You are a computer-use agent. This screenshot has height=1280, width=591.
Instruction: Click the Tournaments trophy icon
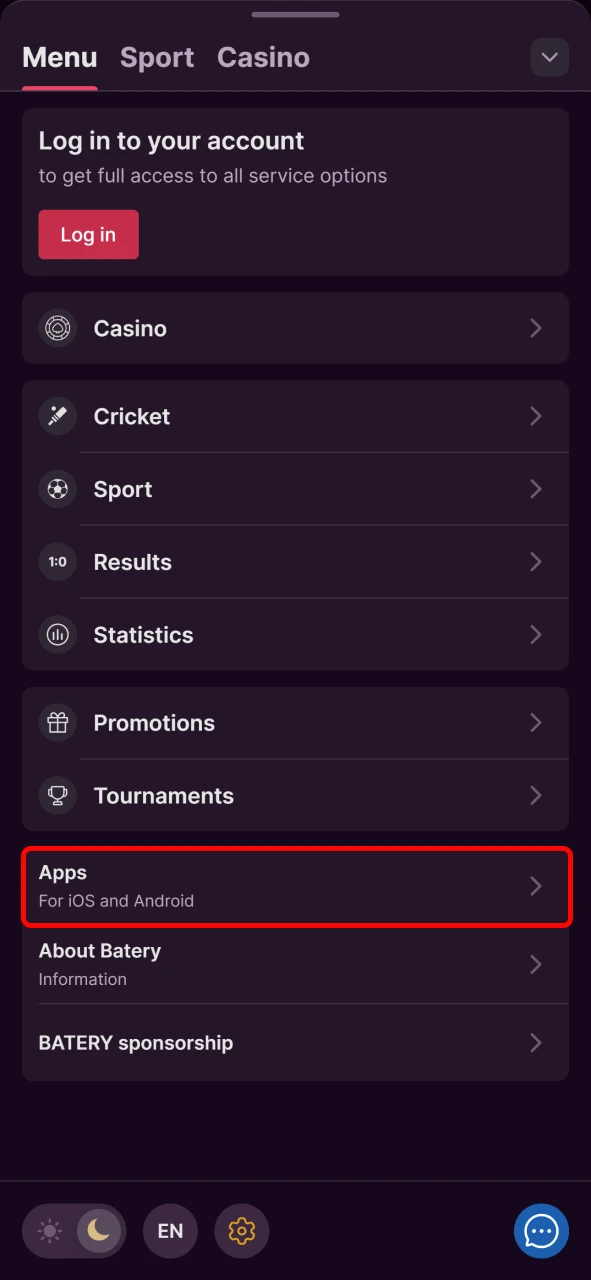(57, 795)
